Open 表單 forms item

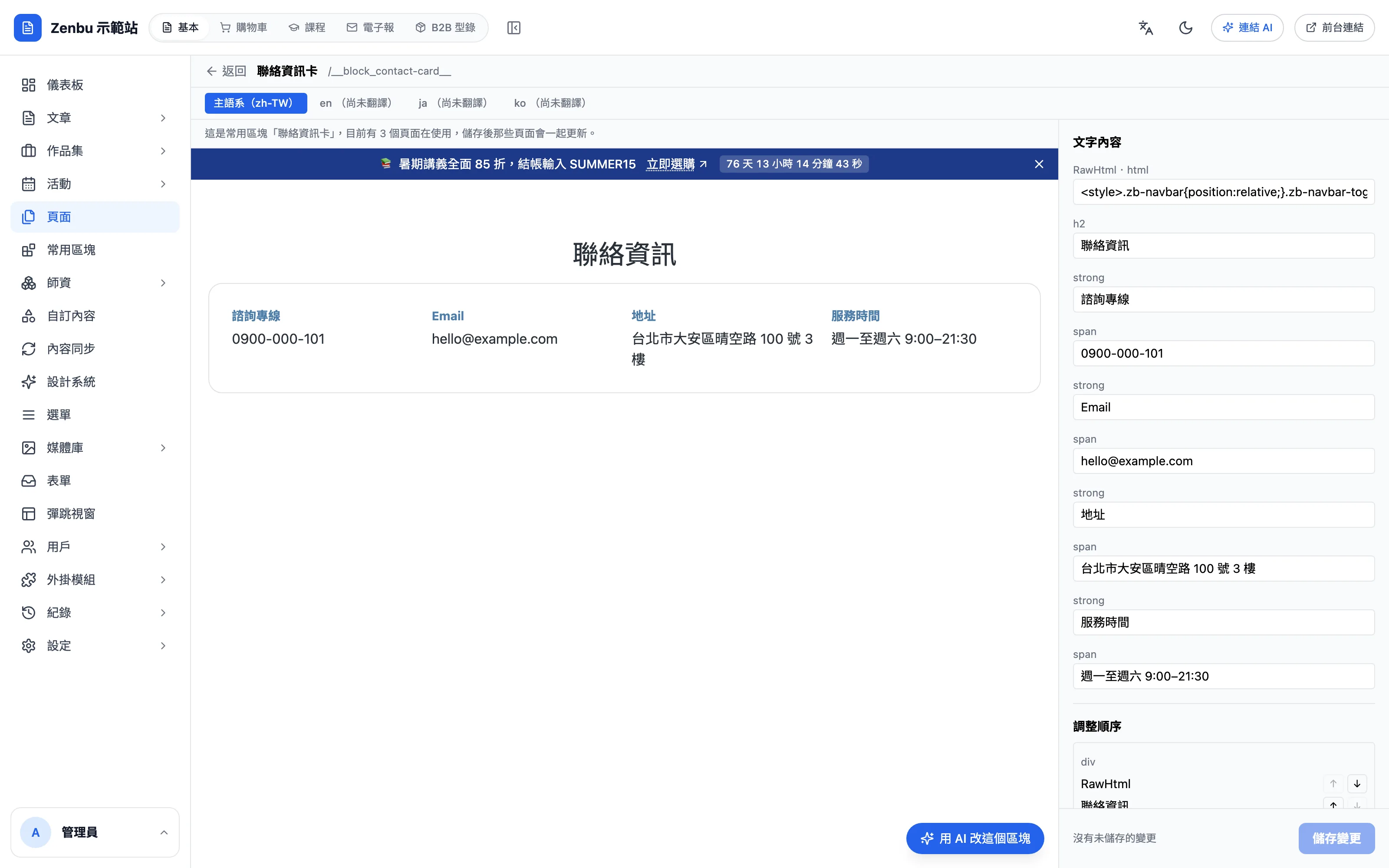click(95, 480)
